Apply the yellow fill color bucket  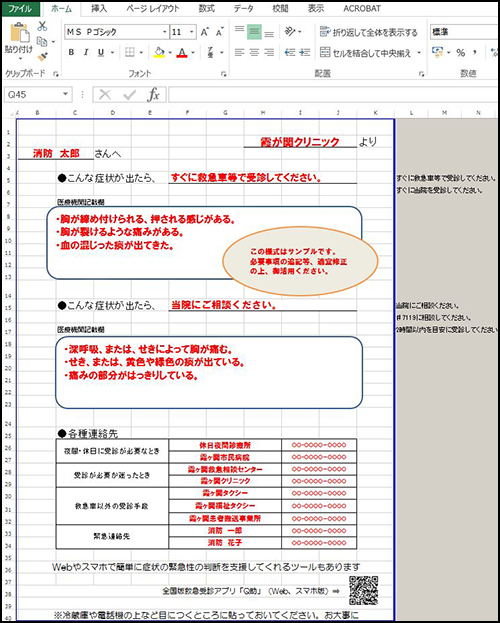click(x=159, y=52)
